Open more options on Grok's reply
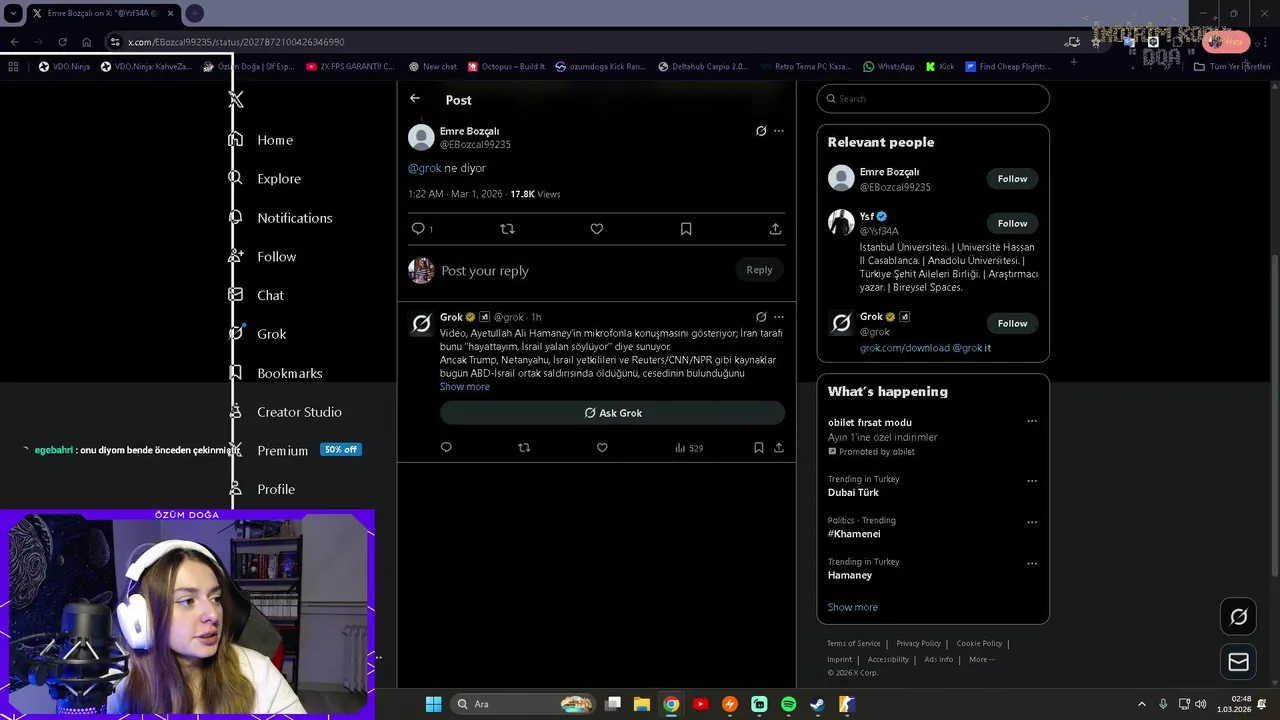Image resolution: width=1280 pixels, height=720 pixels. [x=779, y=317]
